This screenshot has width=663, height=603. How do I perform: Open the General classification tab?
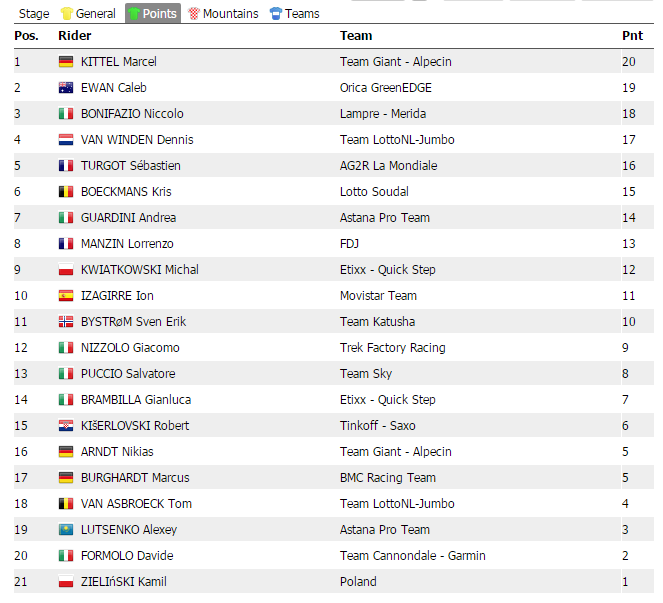pos(89,14)
